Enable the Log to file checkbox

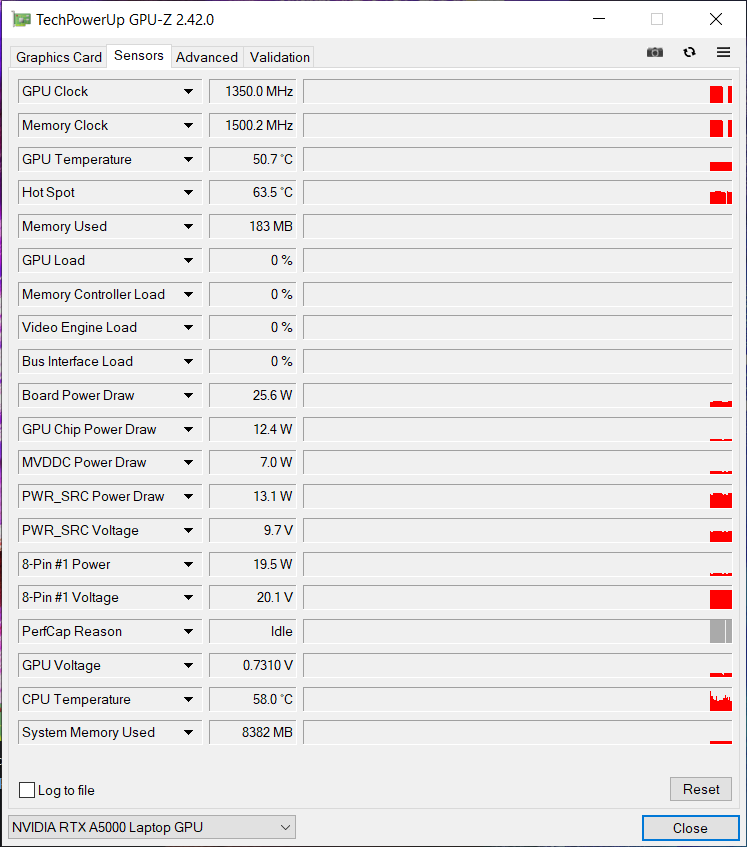[x=27, y=790]
